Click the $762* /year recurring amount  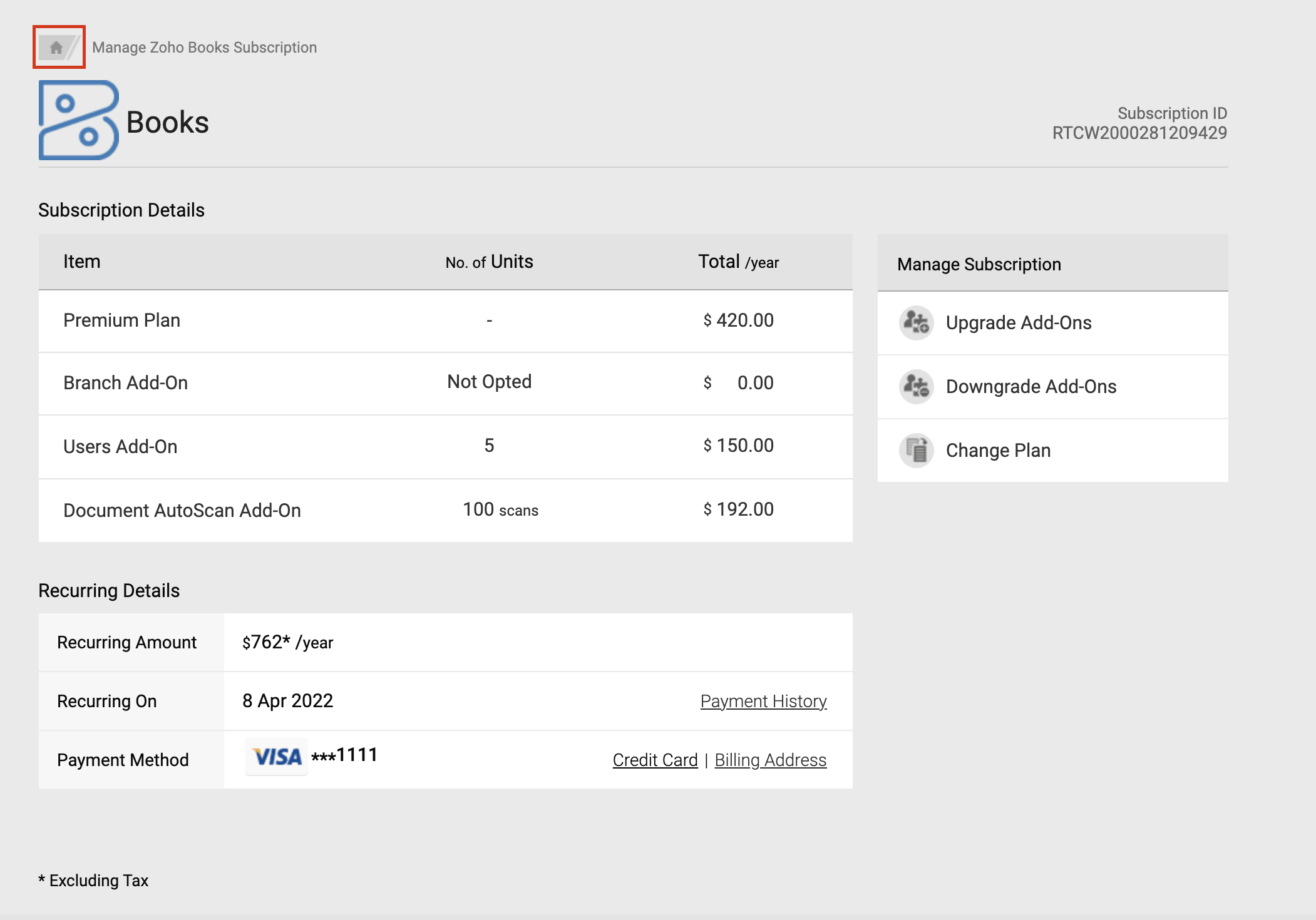[287, 643]
